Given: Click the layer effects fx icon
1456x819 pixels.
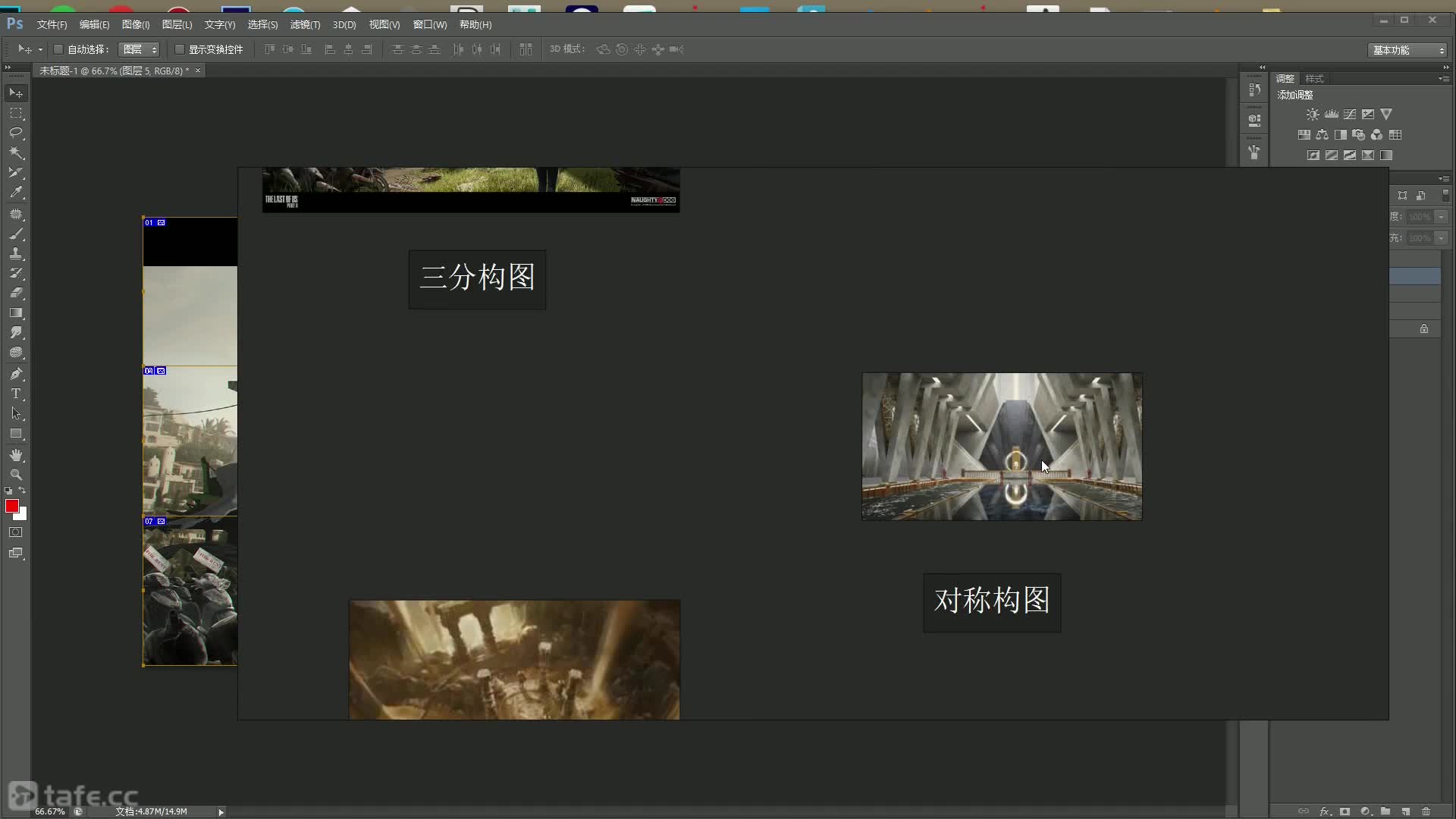Looking at the screenshot, I should coord(1325,811).
